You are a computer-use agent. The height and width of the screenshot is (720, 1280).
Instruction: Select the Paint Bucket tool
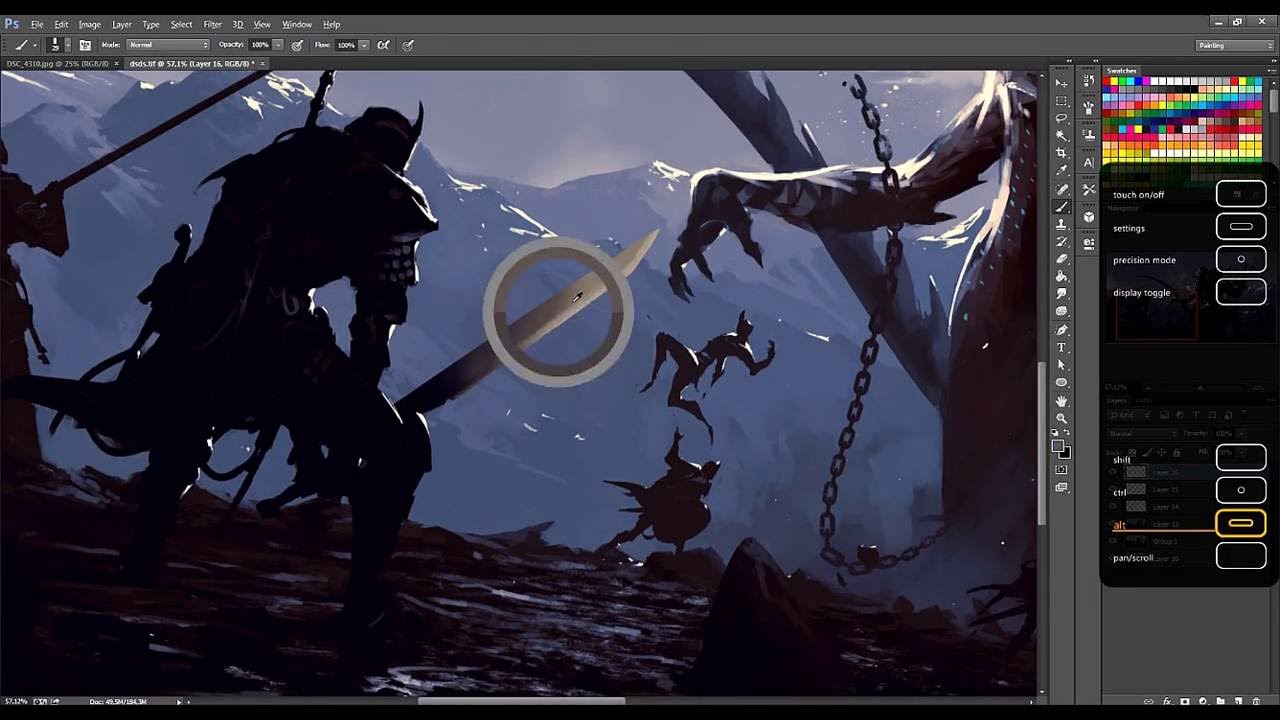click(1061, 276)
